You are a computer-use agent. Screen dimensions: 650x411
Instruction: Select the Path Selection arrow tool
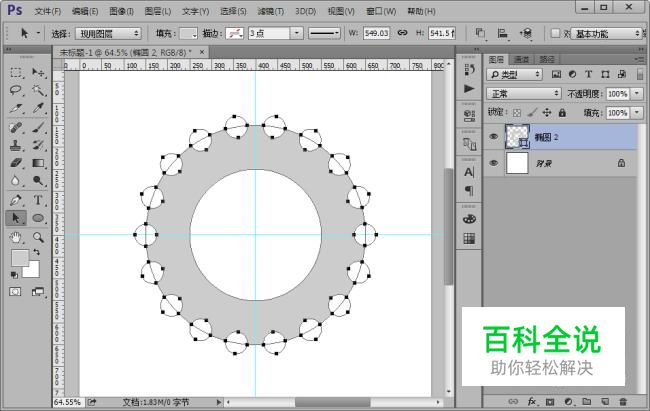(16, 218)
